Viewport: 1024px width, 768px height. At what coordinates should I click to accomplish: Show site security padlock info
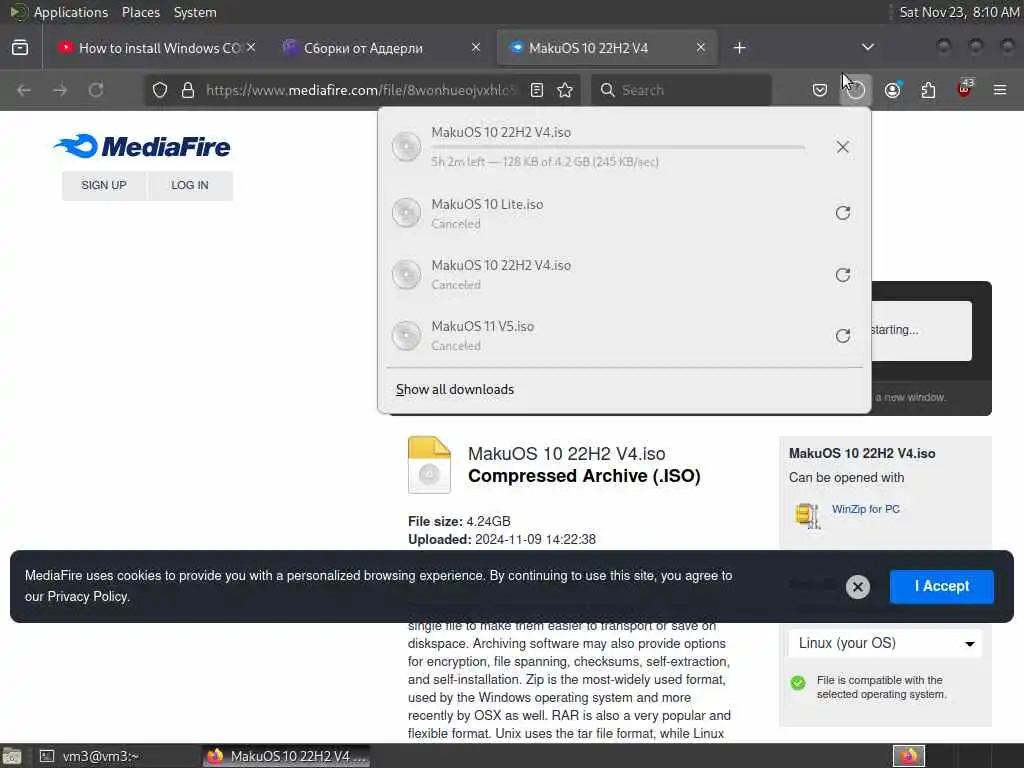tap(188, 90)
